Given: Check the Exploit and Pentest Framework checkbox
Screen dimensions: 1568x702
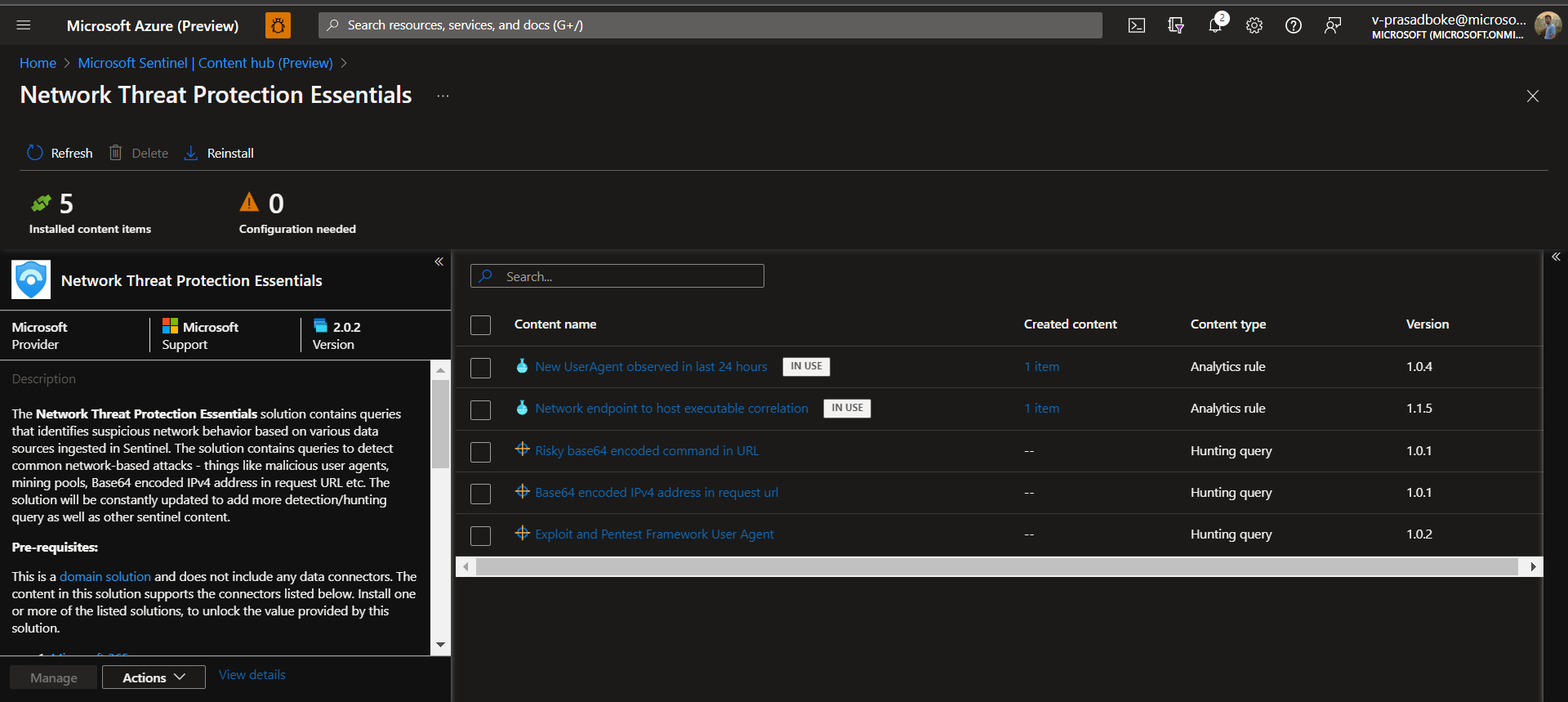Looking at the screenshot, I should coord(481,536).
